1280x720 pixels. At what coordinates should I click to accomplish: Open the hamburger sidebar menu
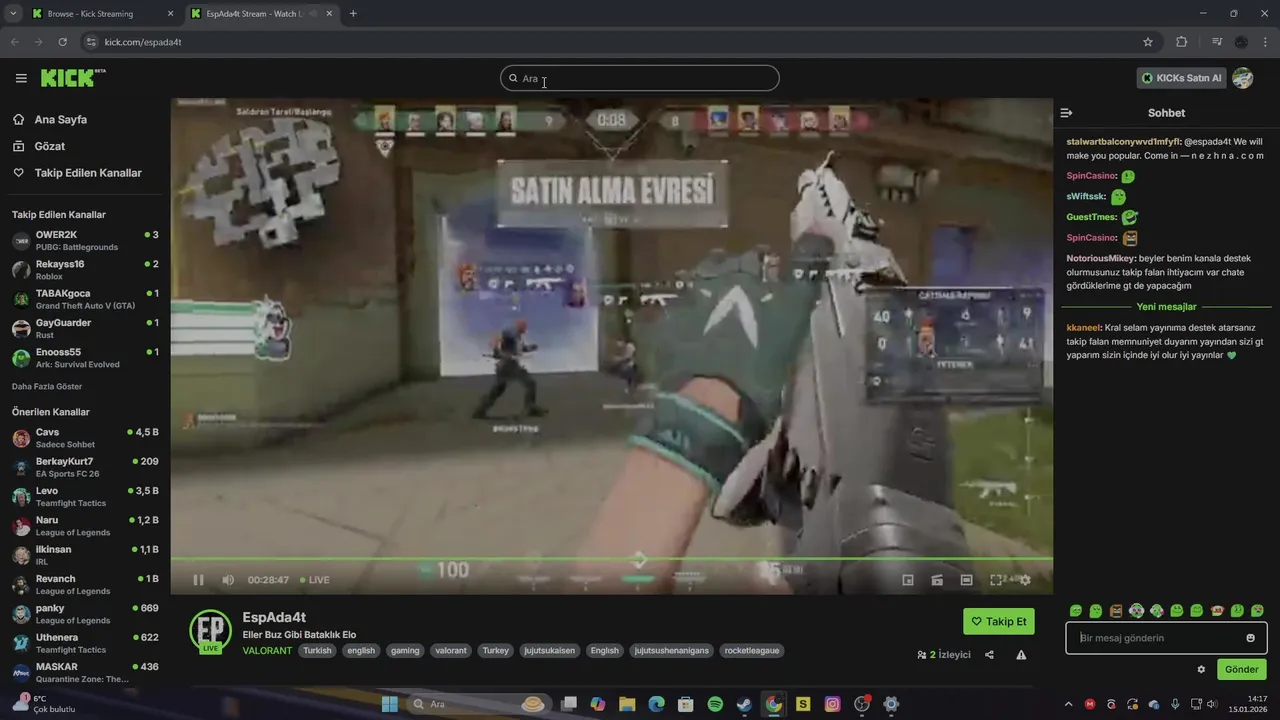click(x=21, y=78)
